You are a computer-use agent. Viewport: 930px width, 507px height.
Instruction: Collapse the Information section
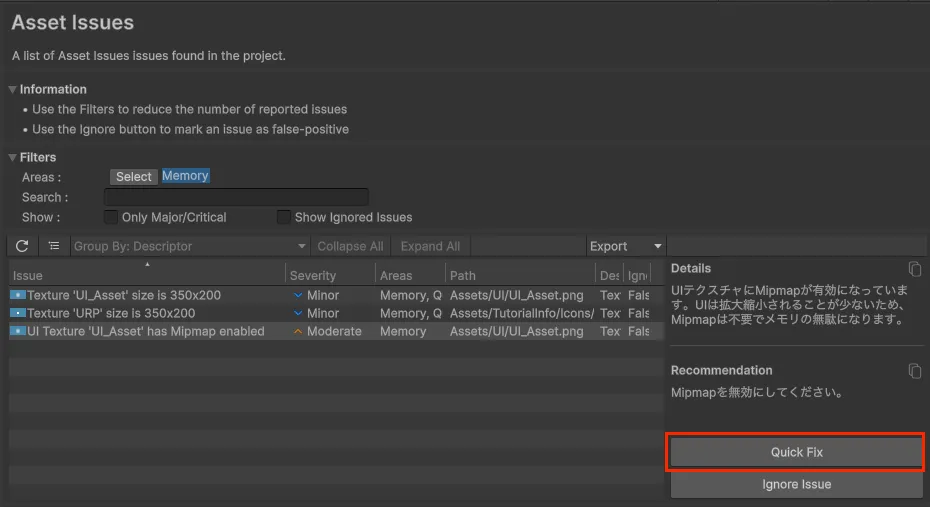point(13,89)
